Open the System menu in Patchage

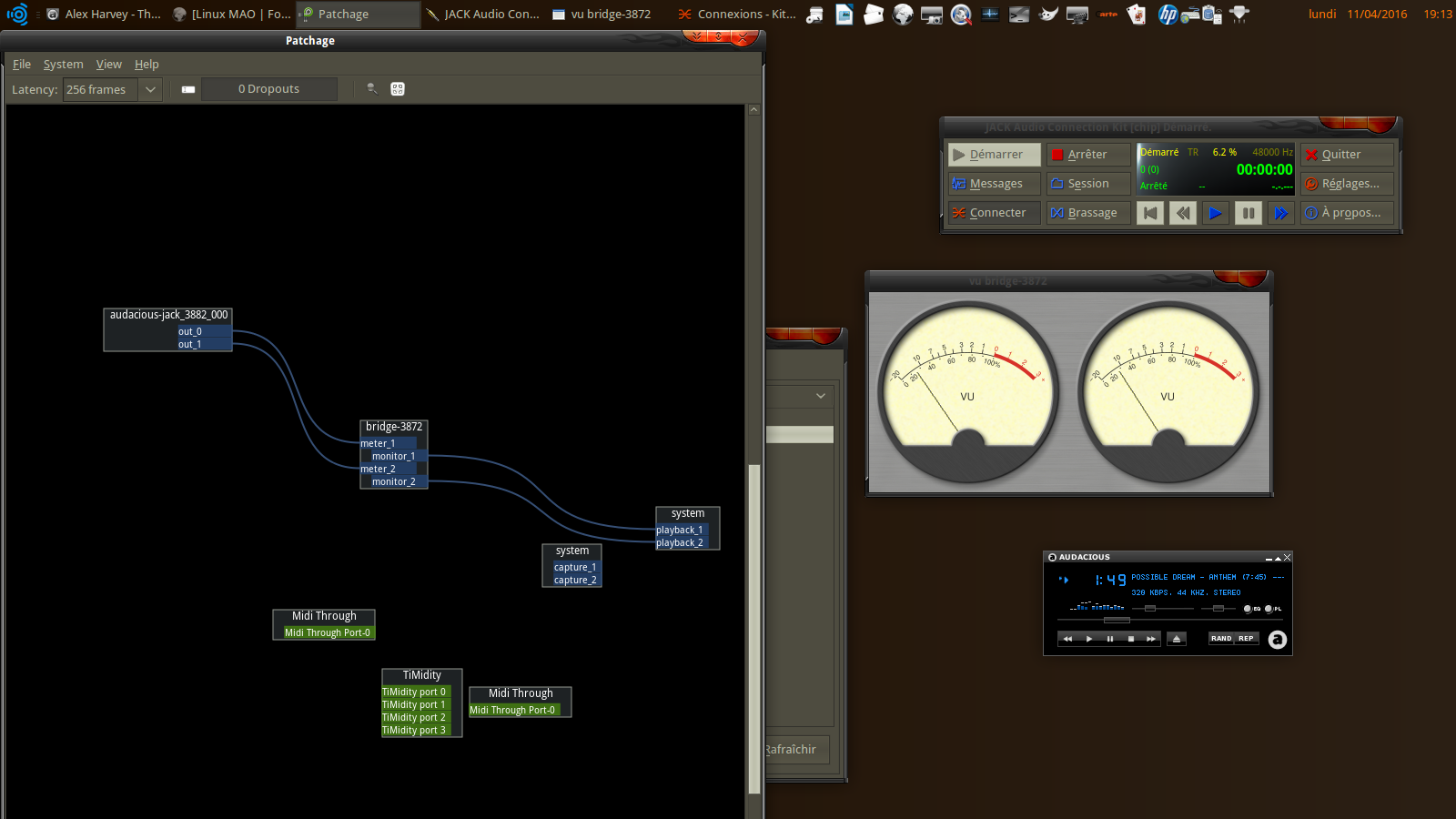63,65
